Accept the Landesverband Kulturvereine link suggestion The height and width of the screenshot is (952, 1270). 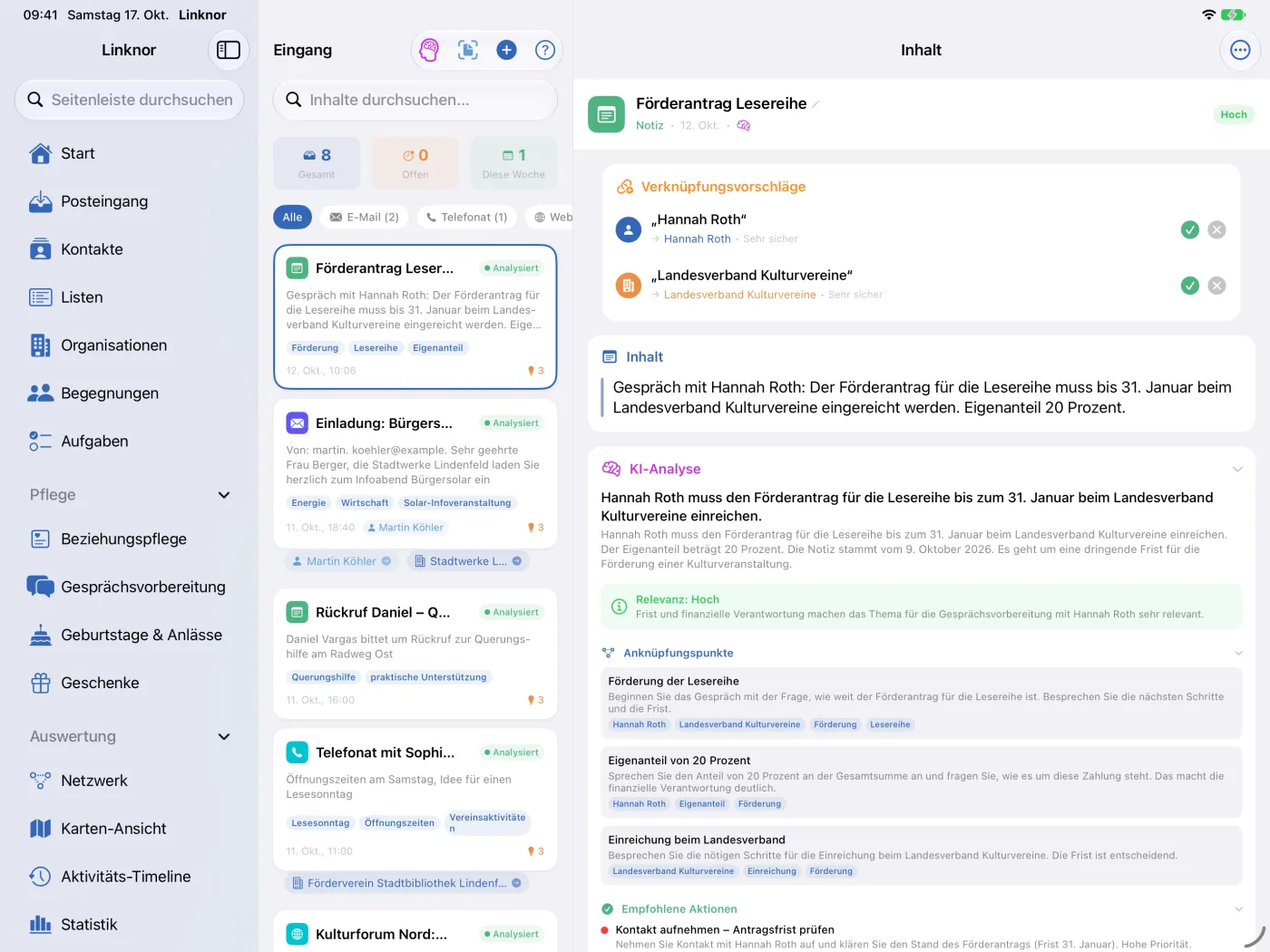tap(1190, 286)
